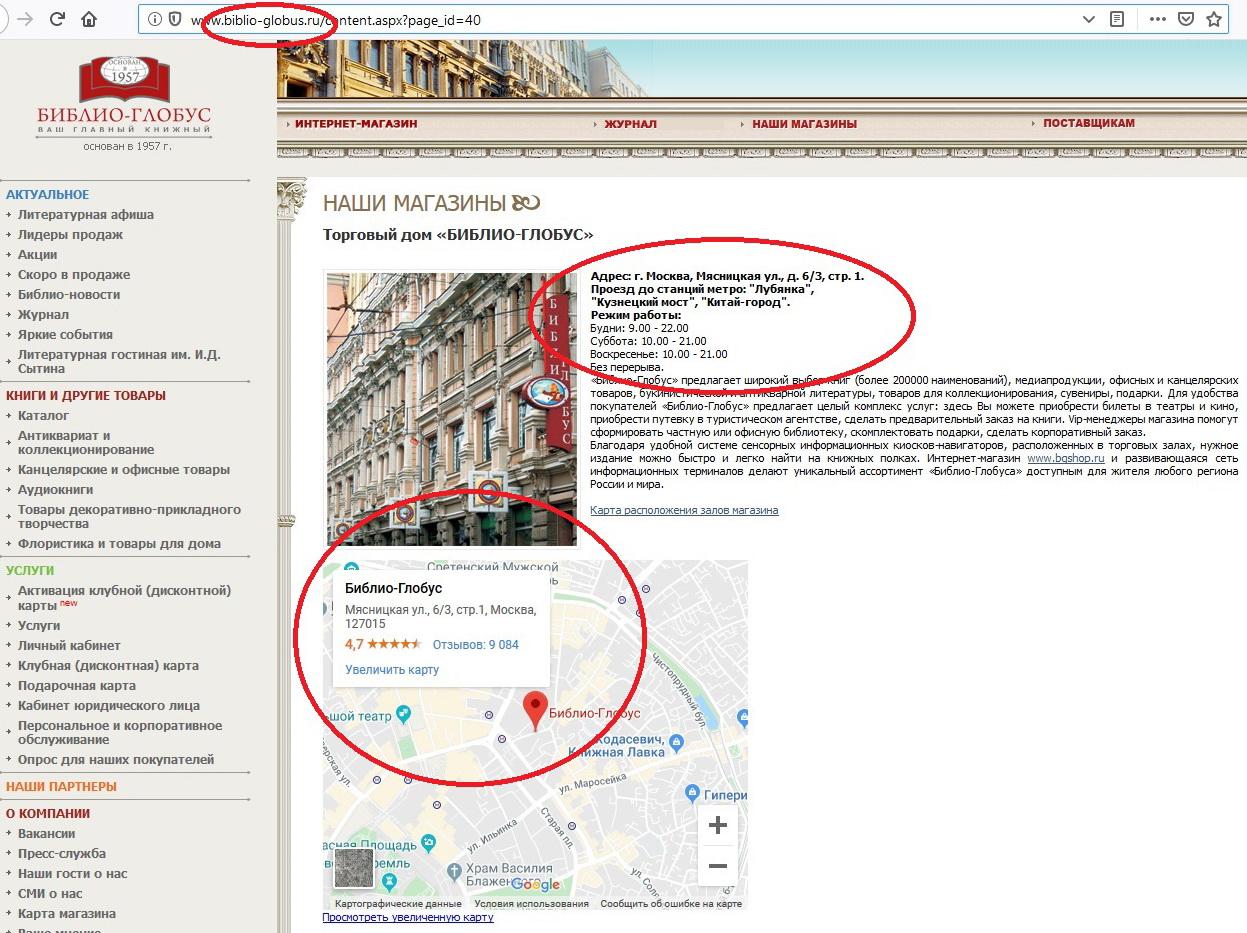Click Сообщить об ошибке на карте

671,904
